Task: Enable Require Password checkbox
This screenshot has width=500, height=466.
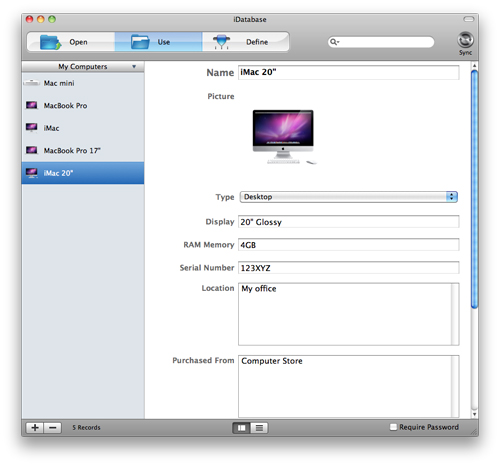Action: point(394,427)
